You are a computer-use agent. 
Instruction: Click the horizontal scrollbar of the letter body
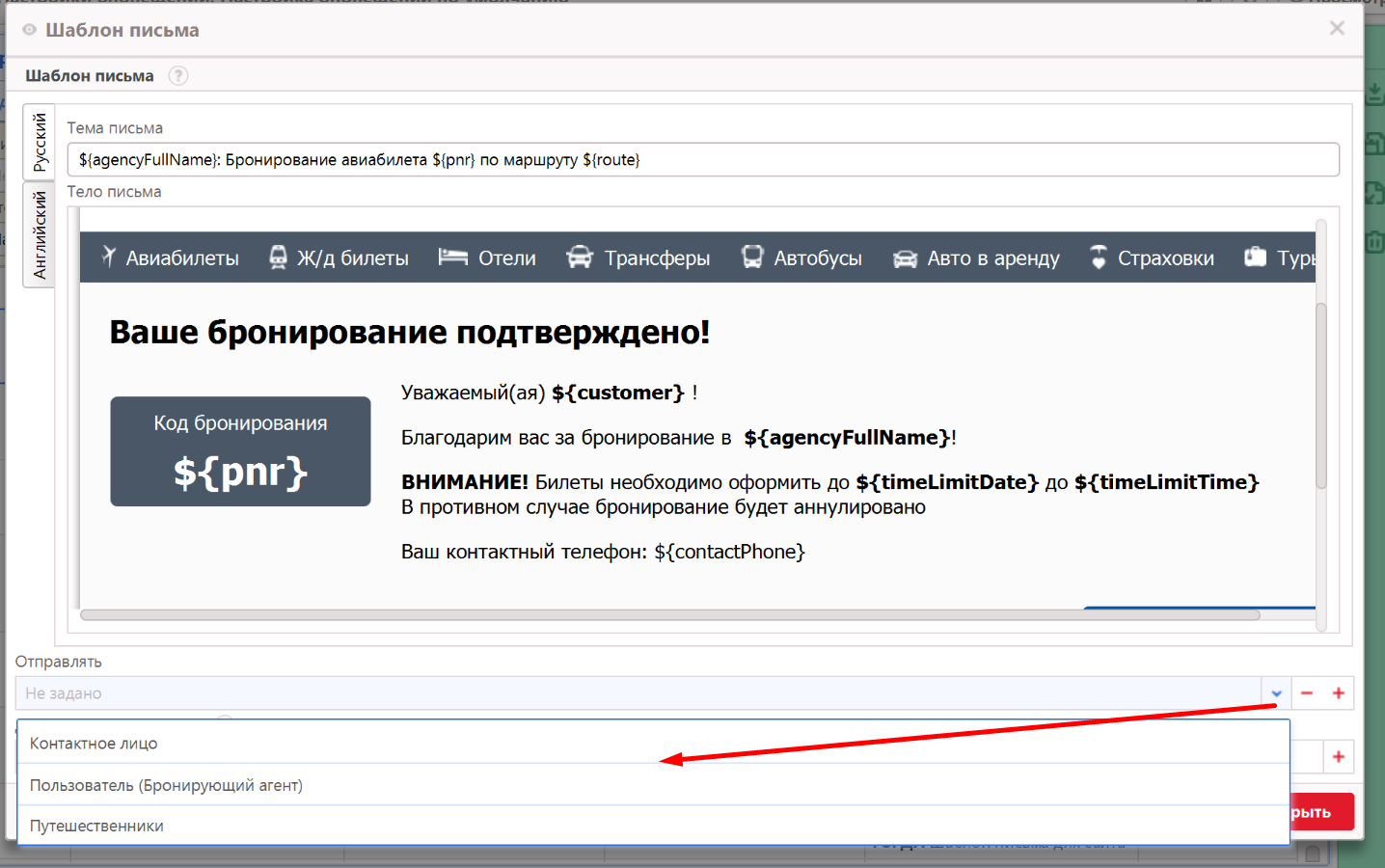[669, 615]
